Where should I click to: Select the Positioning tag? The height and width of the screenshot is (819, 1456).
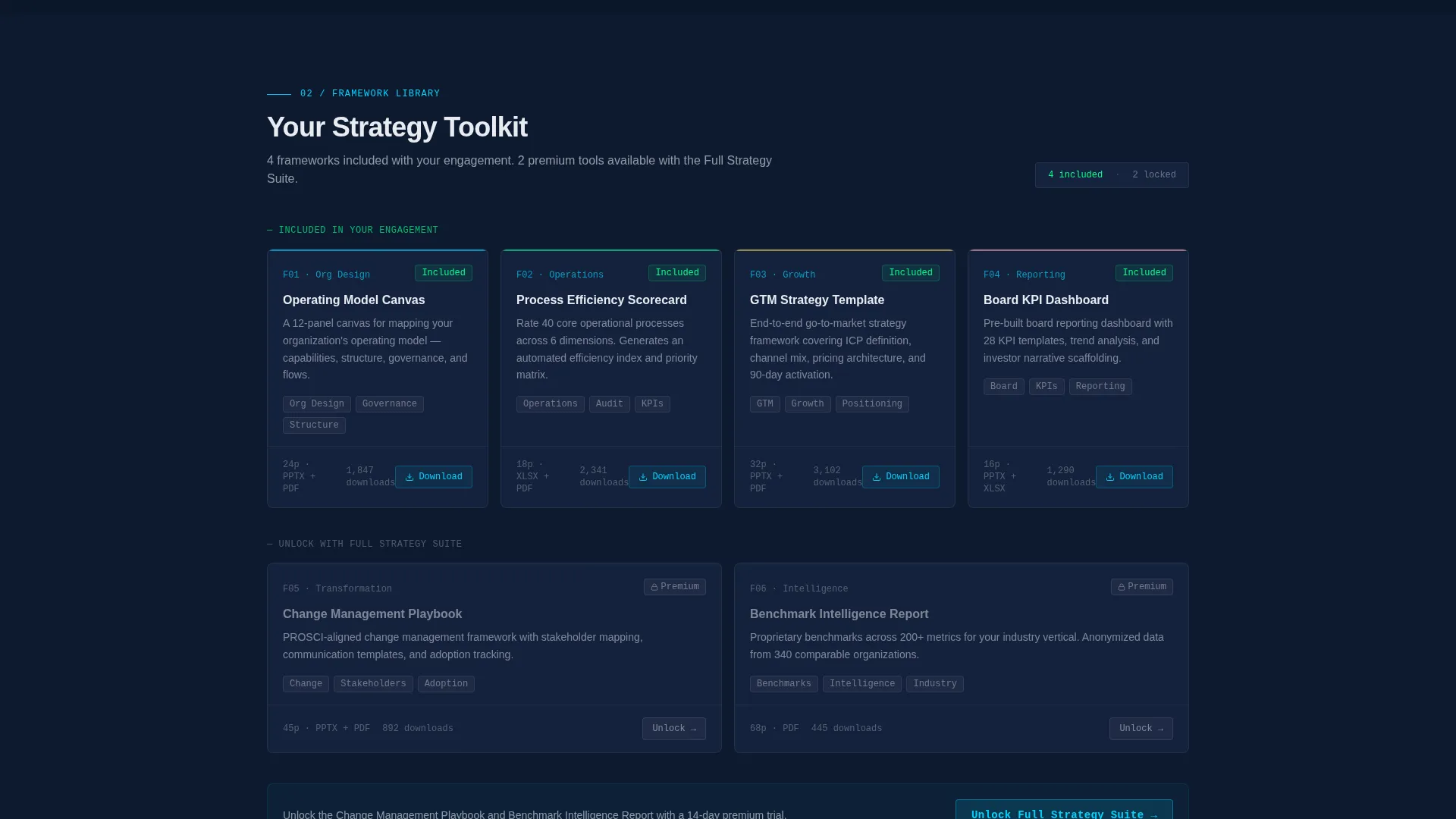point(872,404)
